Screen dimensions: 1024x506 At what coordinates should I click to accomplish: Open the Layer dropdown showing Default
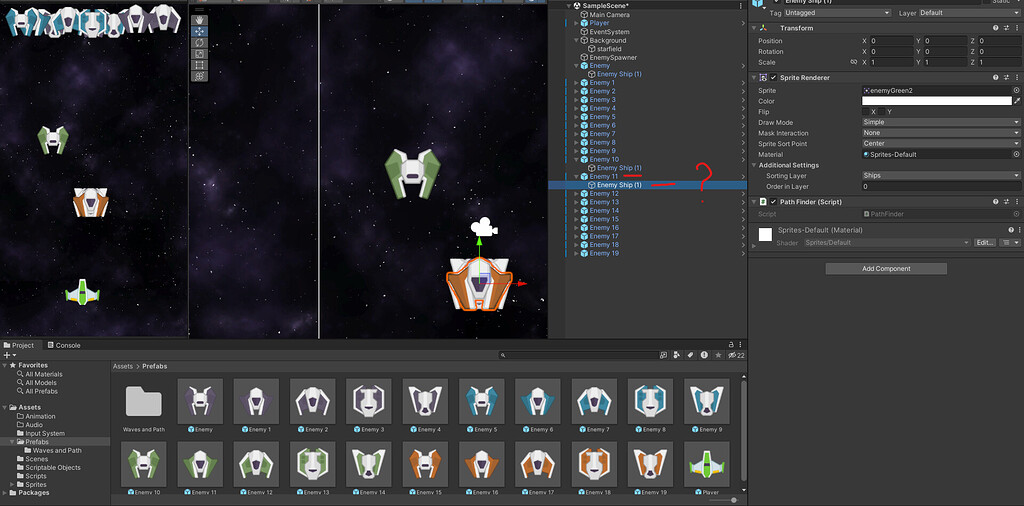coord(970,13)
